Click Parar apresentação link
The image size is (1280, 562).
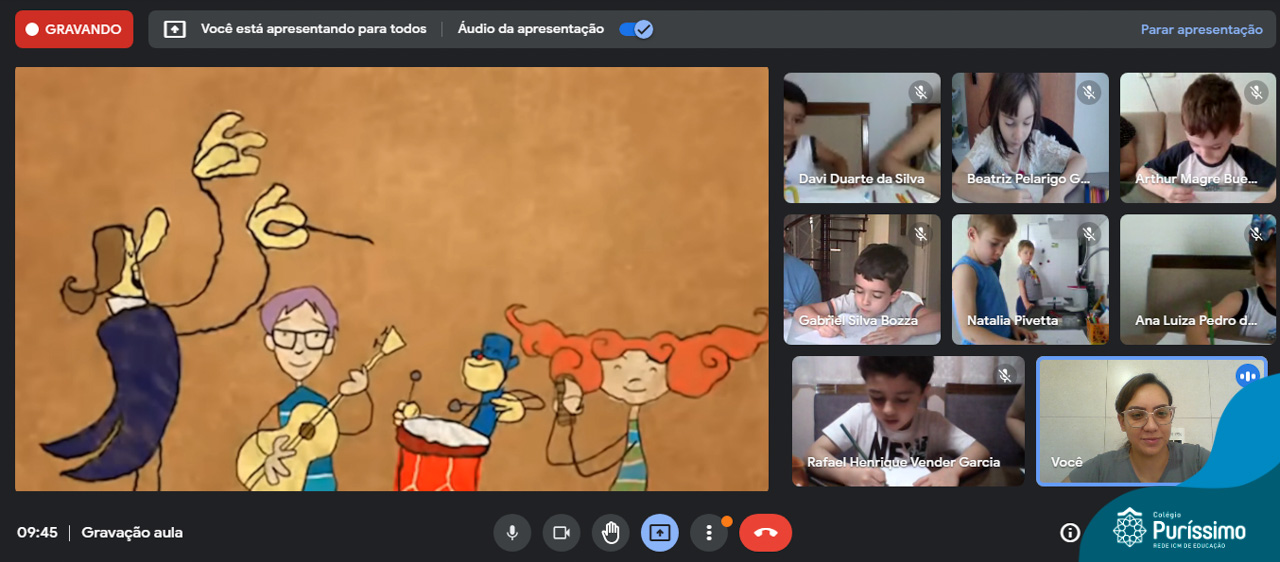[1201, 29]
